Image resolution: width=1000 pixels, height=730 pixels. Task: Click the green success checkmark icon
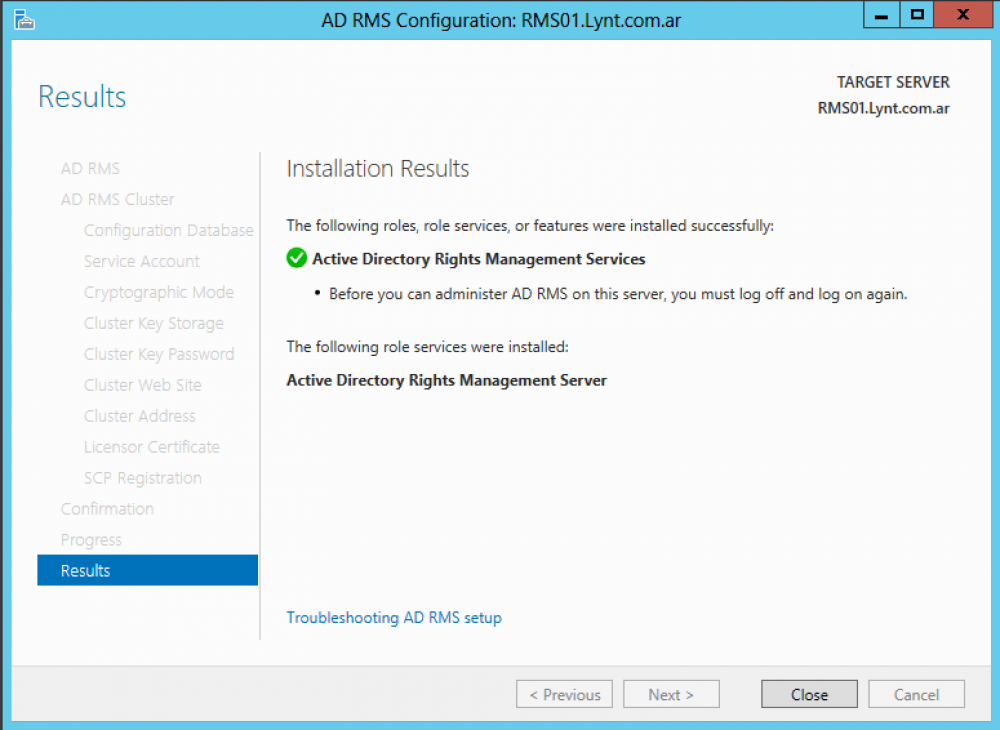point(297,258)
